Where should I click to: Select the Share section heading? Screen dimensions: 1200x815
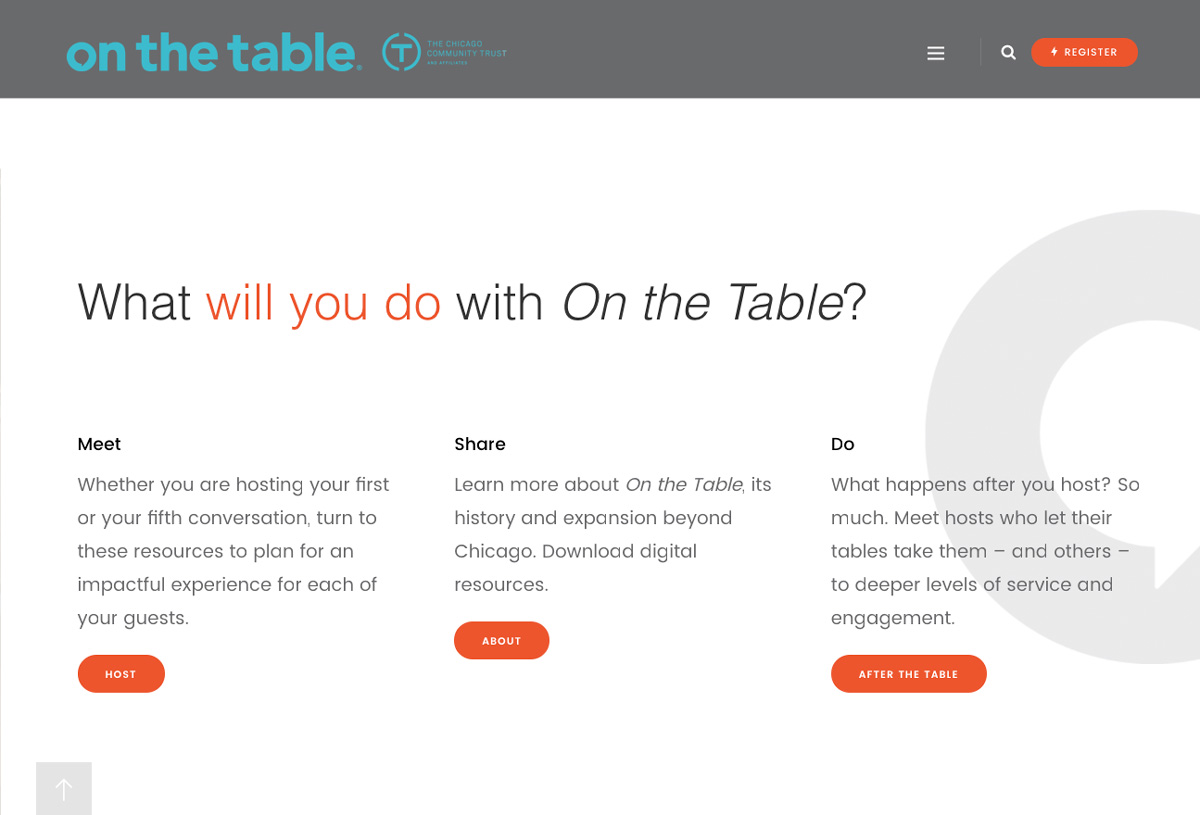[x=480, y=444]
